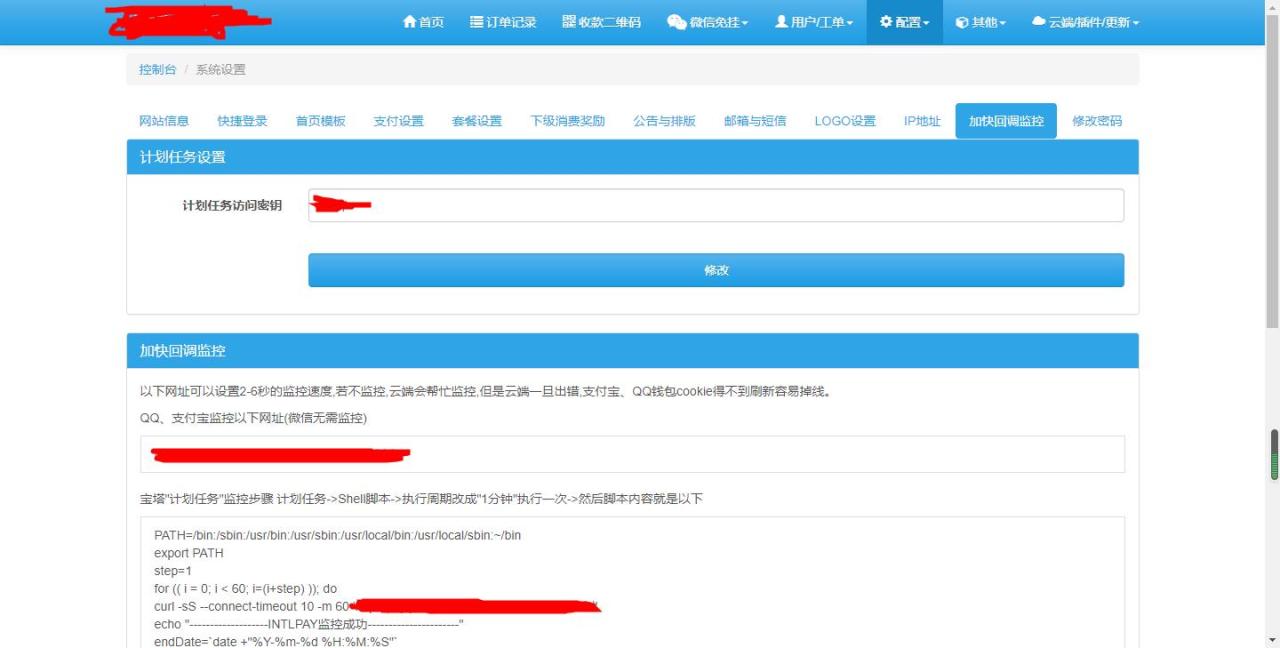Switch to the 网站信息 tab
The image size is (1280, 648).
point(163,121)
